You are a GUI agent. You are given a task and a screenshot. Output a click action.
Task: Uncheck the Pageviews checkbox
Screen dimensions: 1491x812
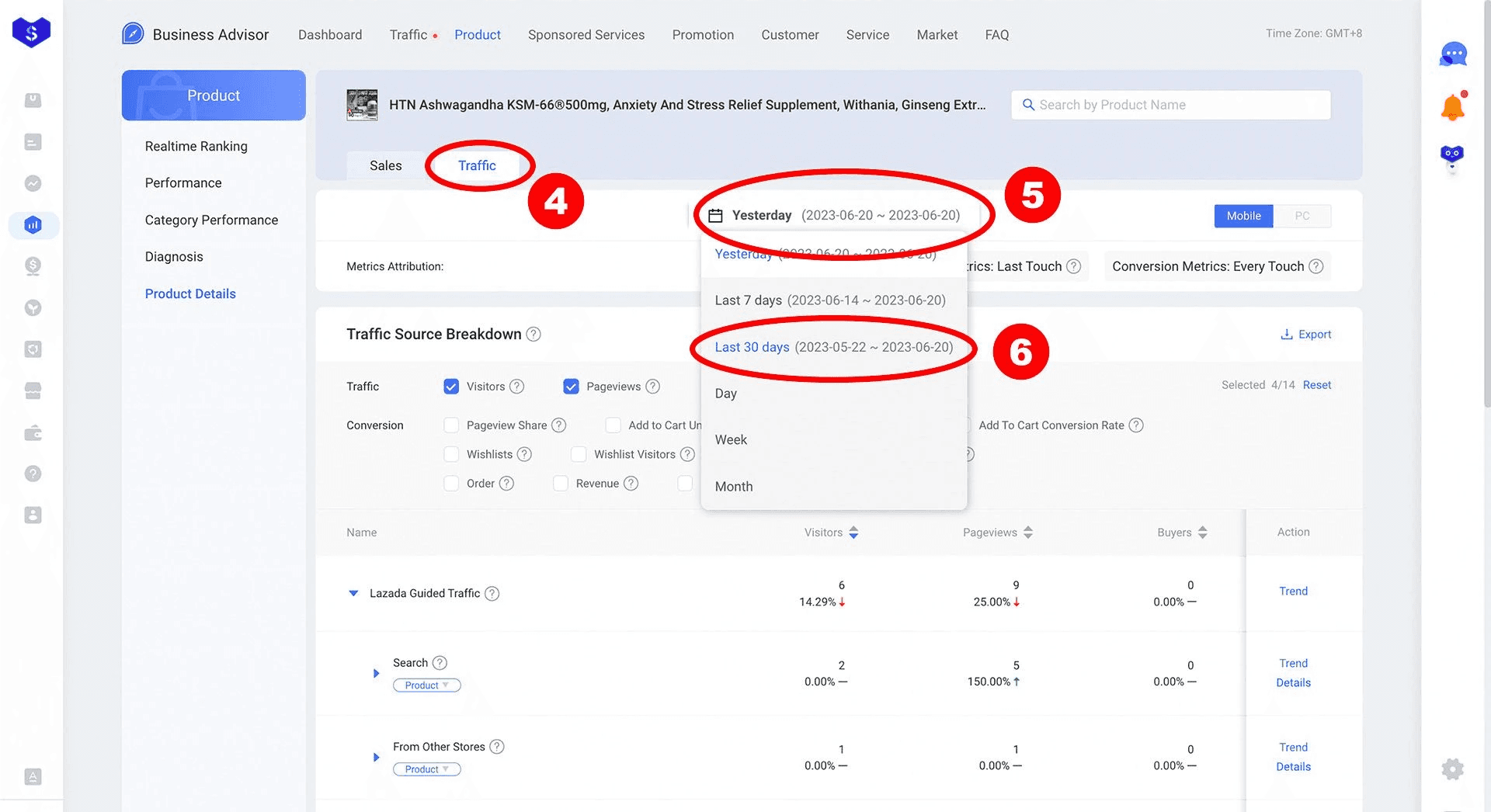point(571,387)
